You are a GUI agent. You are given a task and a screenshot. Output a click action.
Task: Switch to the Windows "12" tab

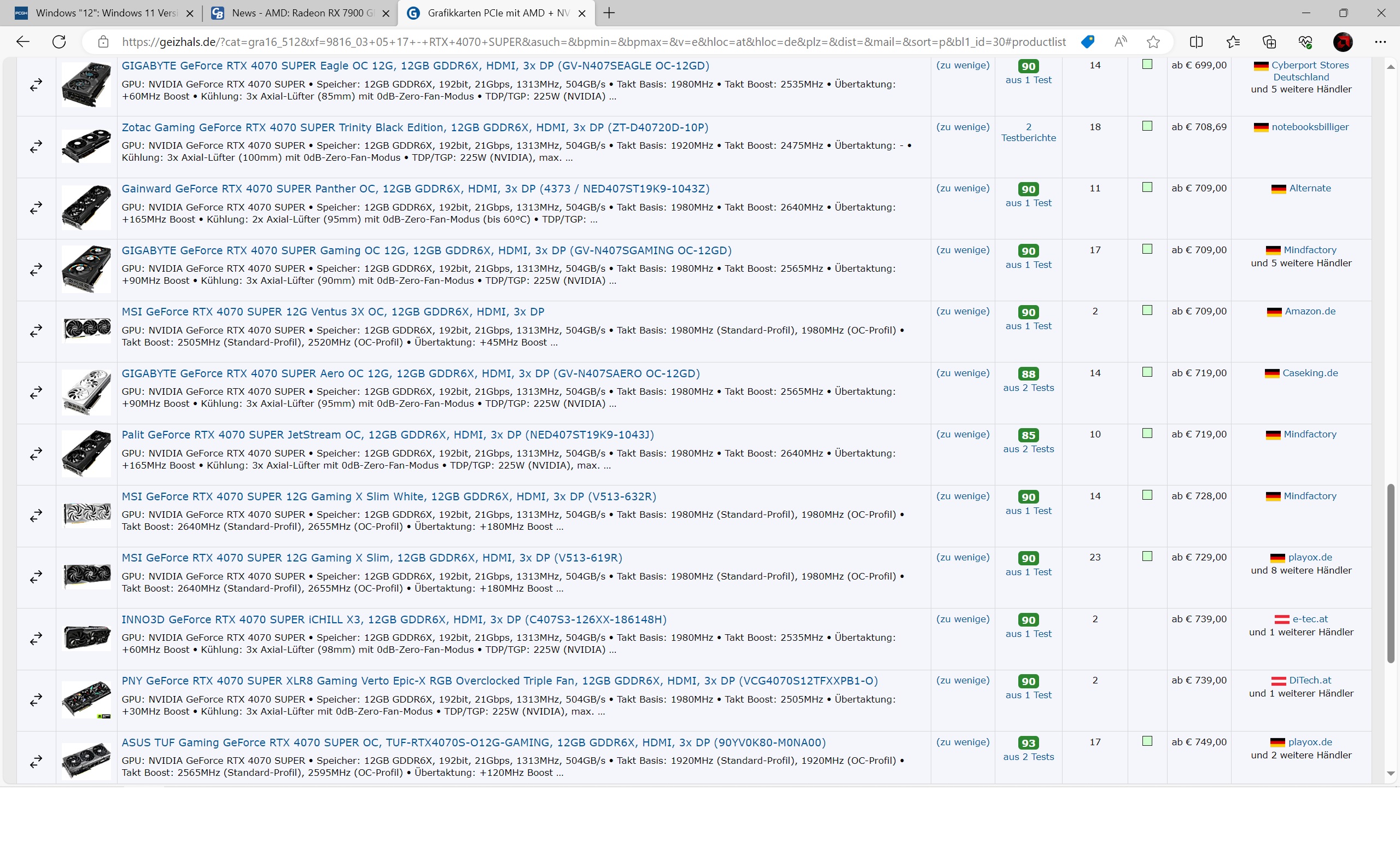[x=106, y=13]
